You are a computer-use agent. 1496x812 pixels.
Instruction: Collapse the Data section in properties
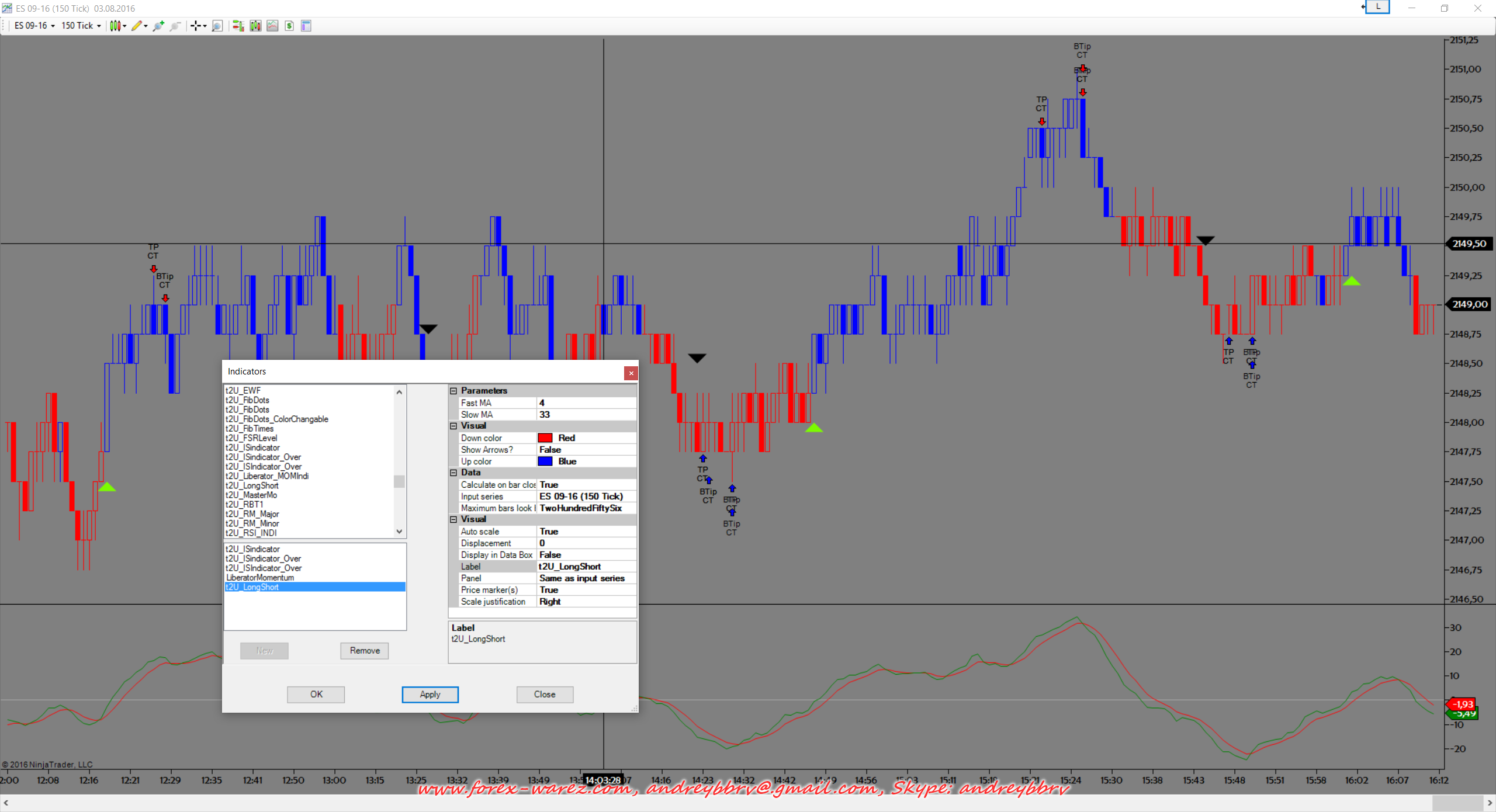point(453,473)
